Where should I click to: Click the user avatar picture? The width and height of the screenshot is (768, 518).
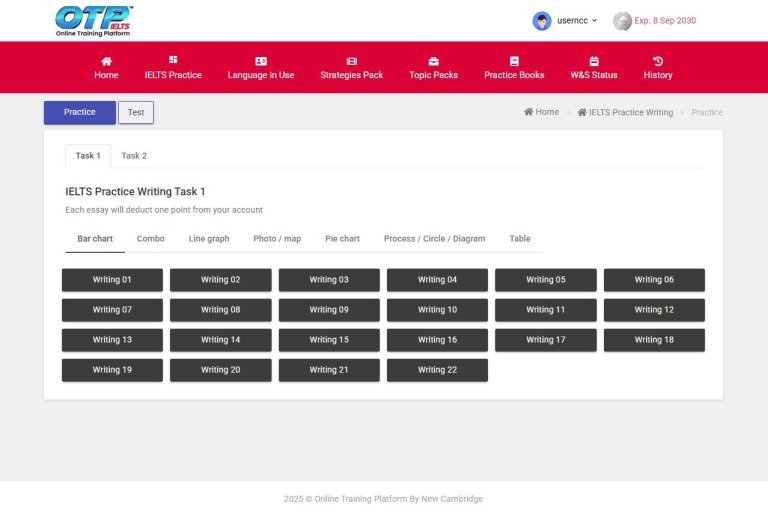coord(542,21)
